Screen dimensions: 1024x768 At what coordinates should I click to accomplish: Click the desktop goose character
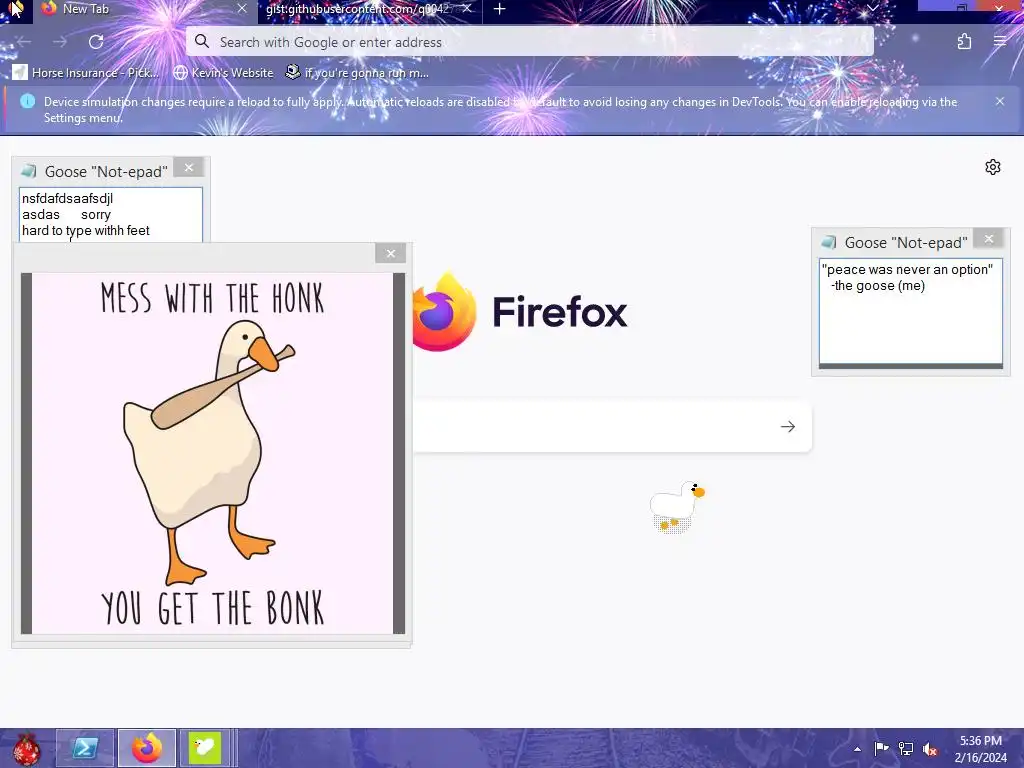point(677,507)
